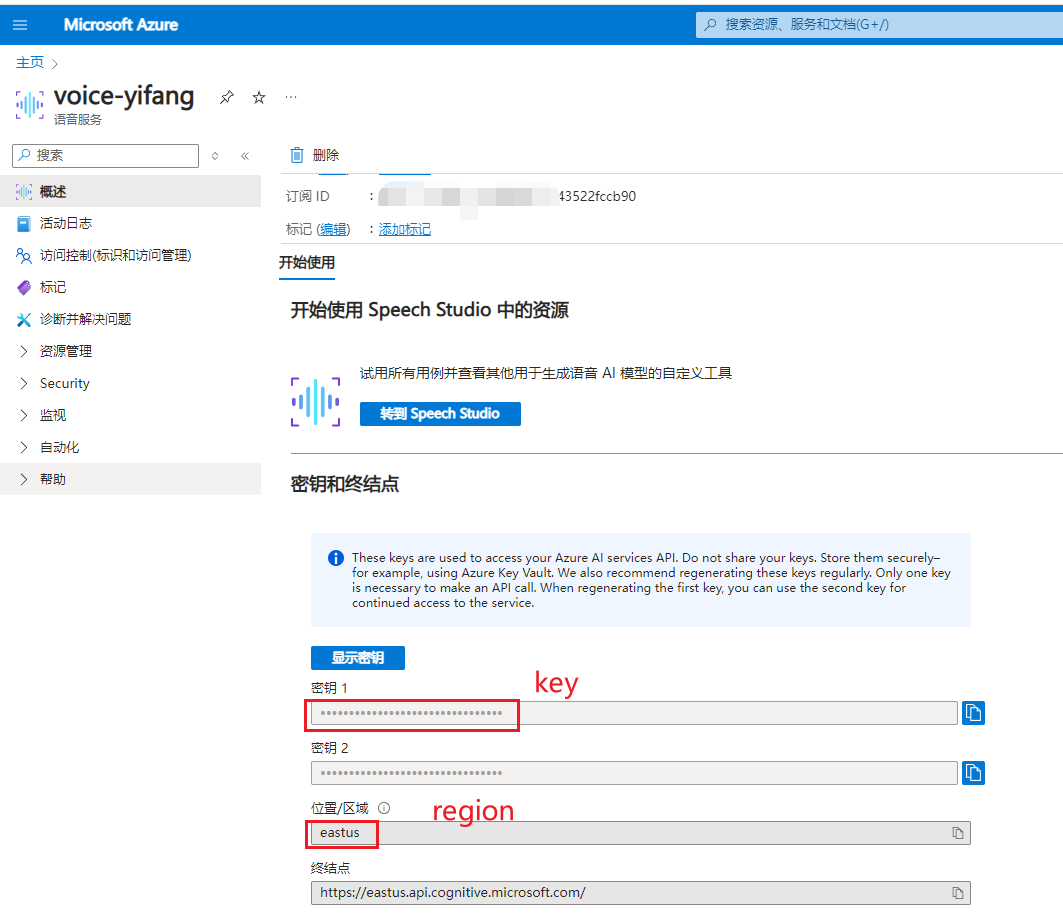This screenshot has height=916, width=1063.
Task: Click the wrench icon for 诊断并解决问题
Action: click(x=24, y=319)
